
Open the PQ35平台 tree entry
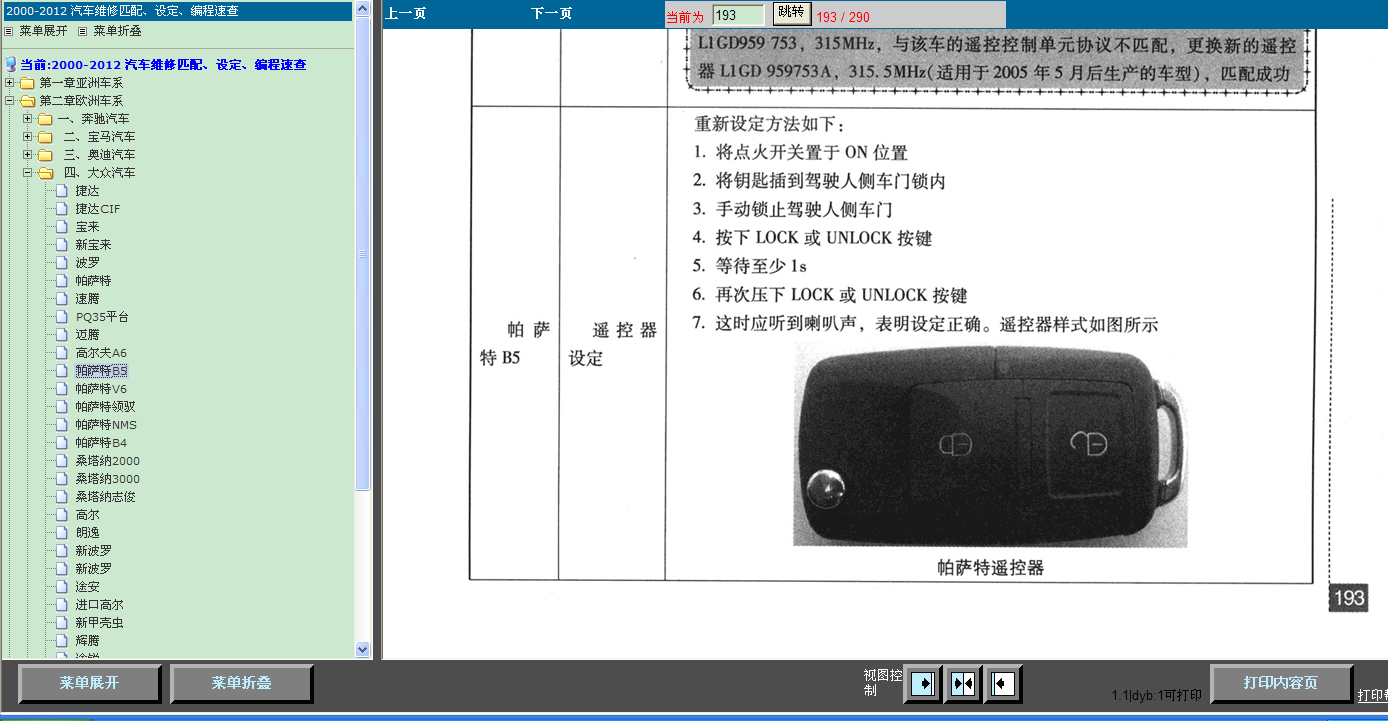click(102, 317)
